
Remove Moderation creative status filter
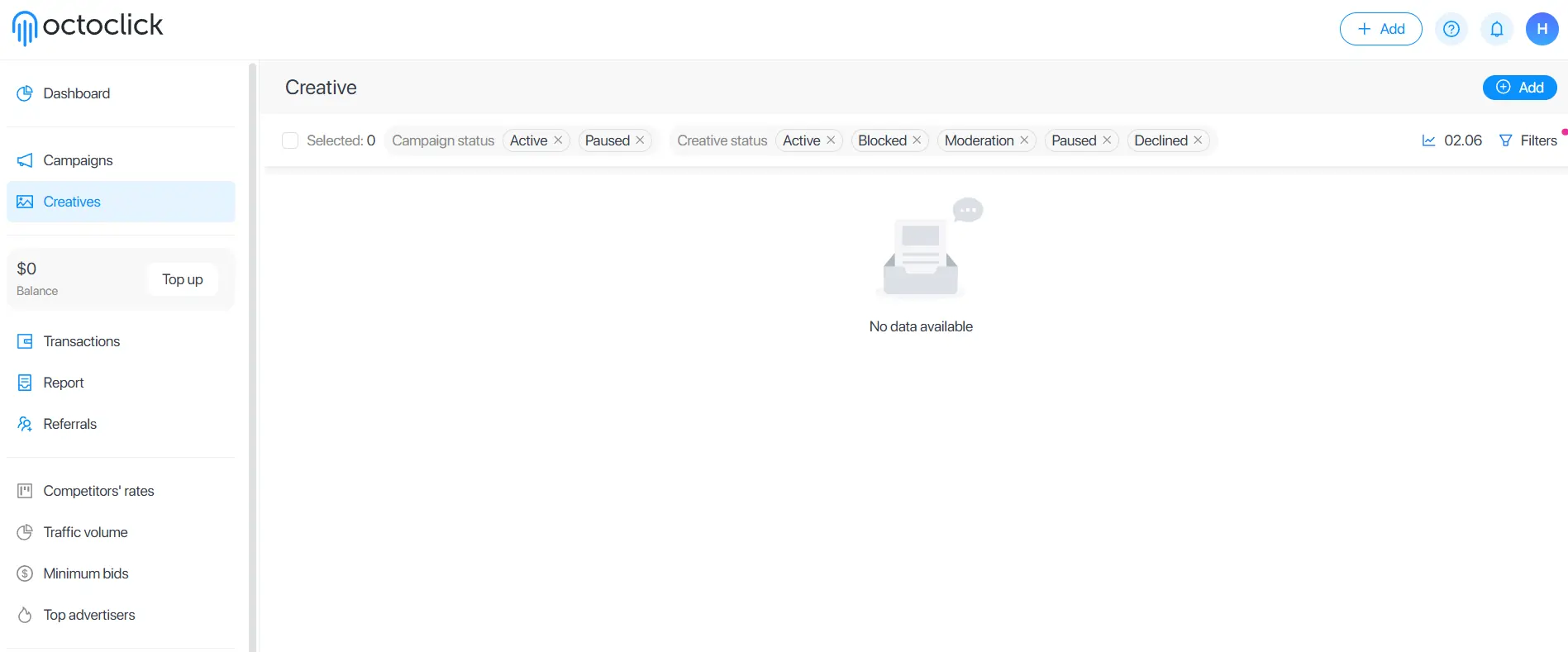click(1024, 140)
